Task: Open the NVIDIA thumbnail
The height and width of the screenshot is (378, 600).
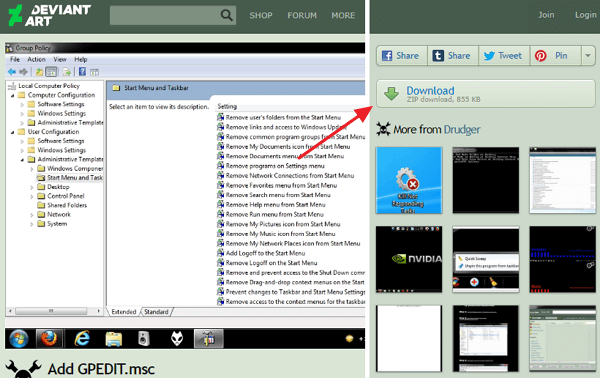Action: 409,259
